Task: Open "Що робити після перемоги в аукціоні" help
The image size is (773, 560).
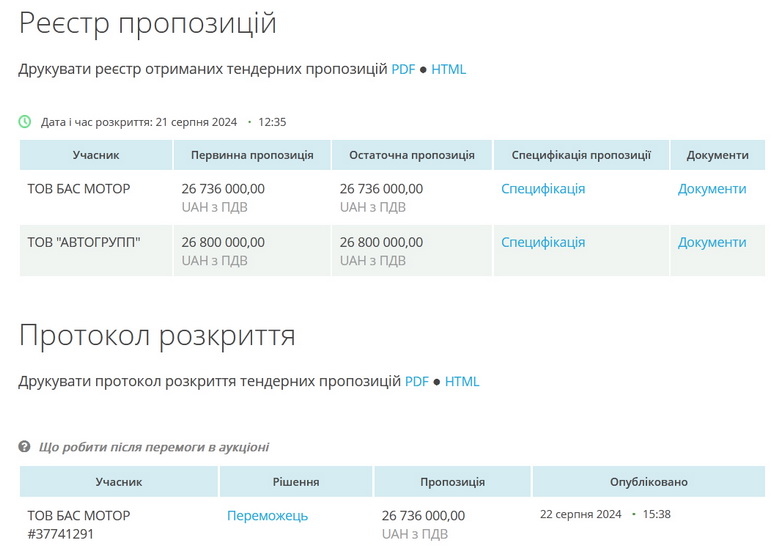Action: click(153, 447)
